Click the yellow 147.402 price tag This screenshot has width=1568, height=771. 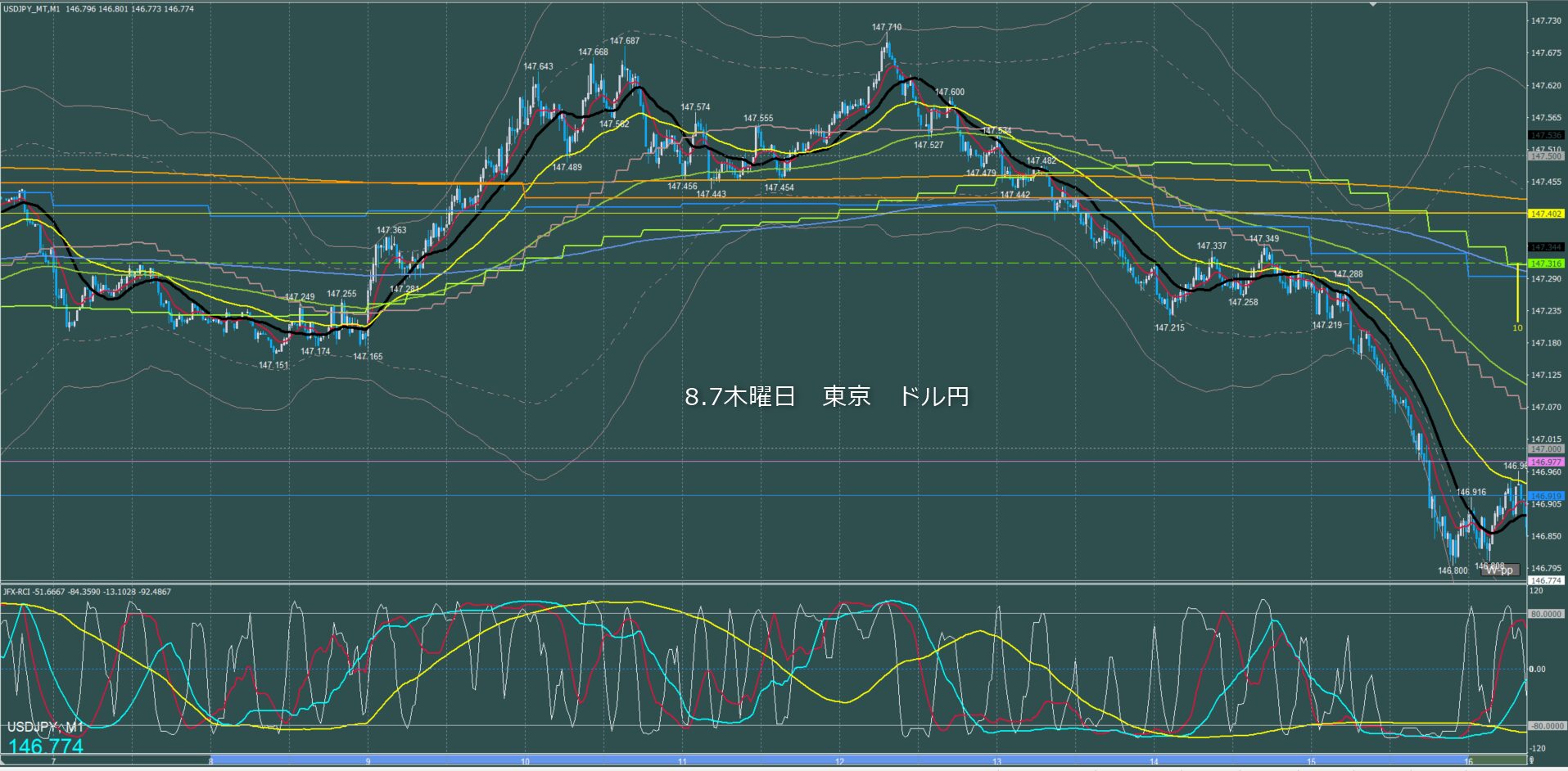point(1546,214)
